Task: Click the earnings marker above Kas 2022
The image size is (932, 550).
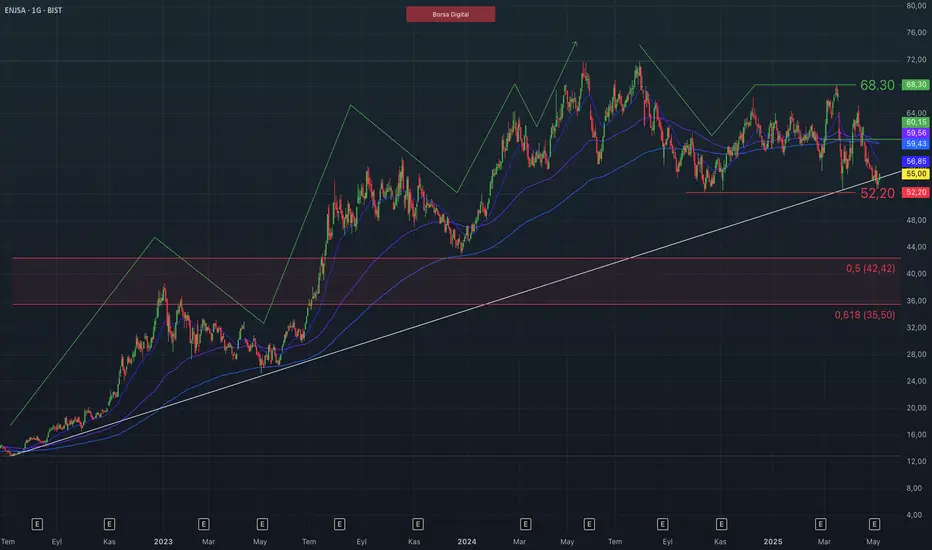Action: (x=109, y=524)
